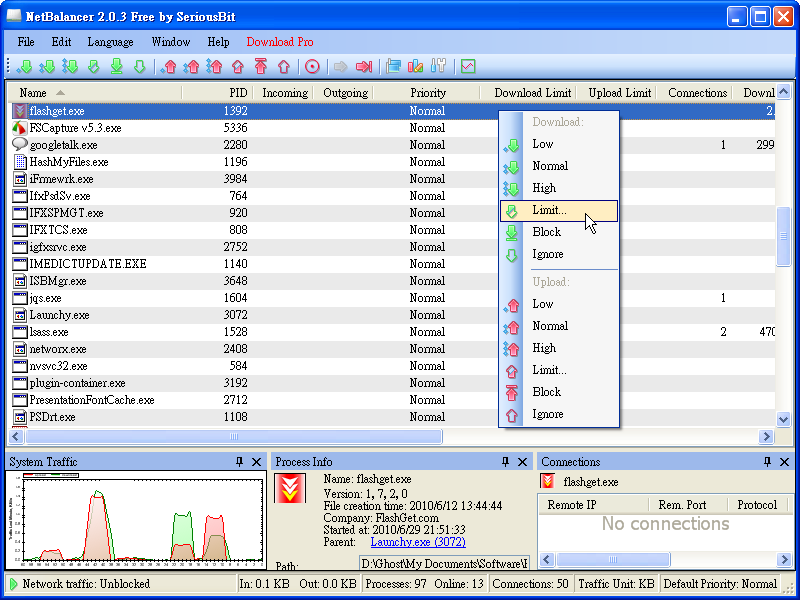Click the process list scroll down arrow
This screenshot has width=800, height=600.
pyautogui.click(x=784, y=419)
